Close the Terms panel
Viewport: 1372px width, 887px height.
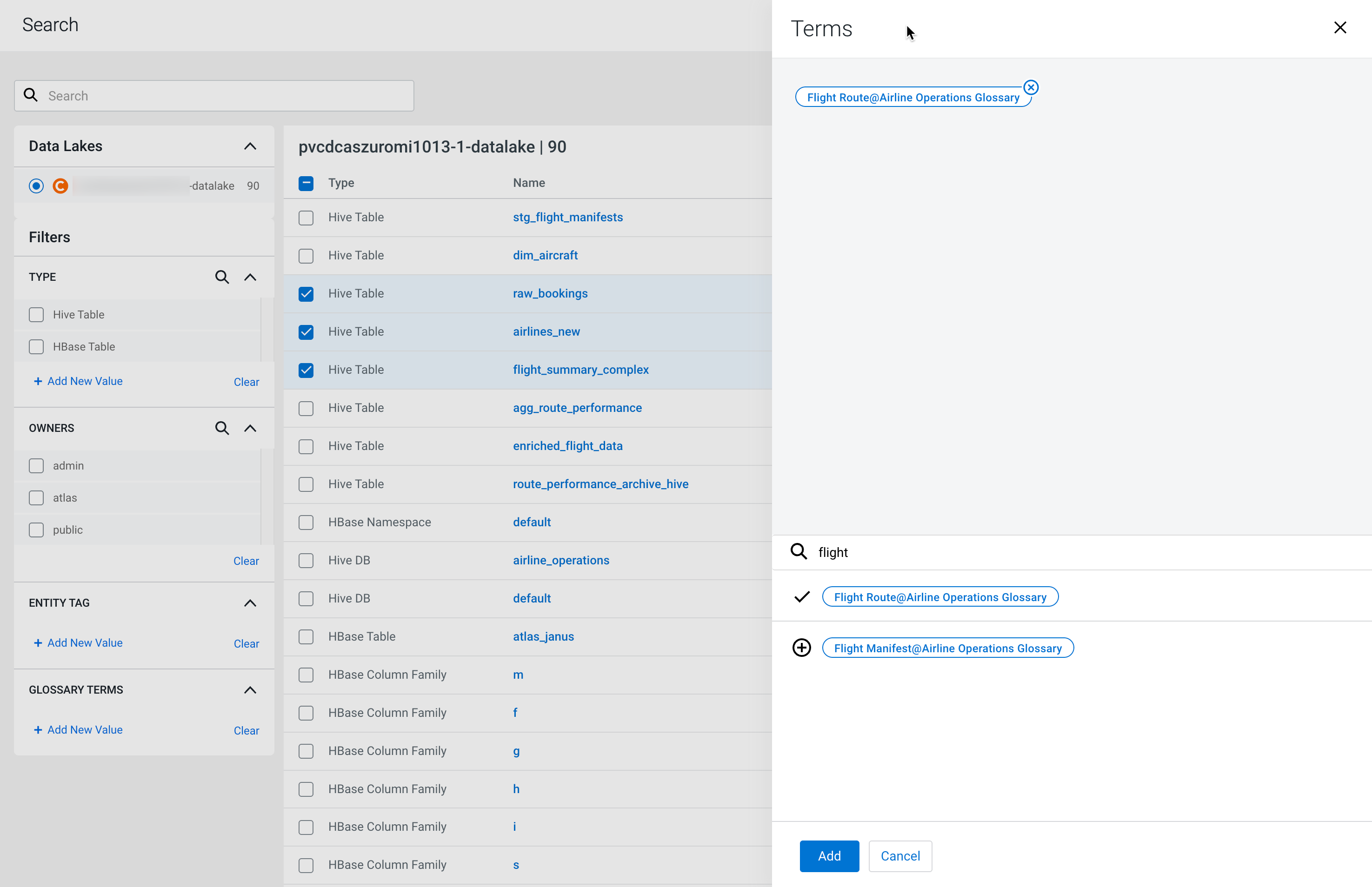click(1340, 27)
